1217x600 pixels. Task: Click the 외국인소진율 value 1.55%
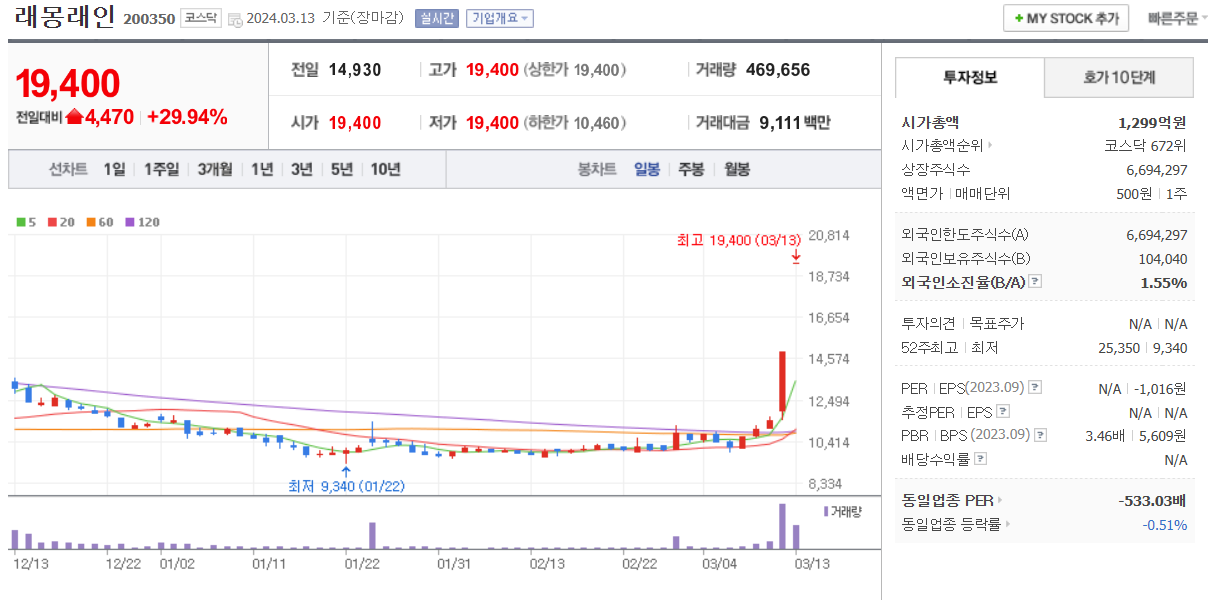[1164, 283]
